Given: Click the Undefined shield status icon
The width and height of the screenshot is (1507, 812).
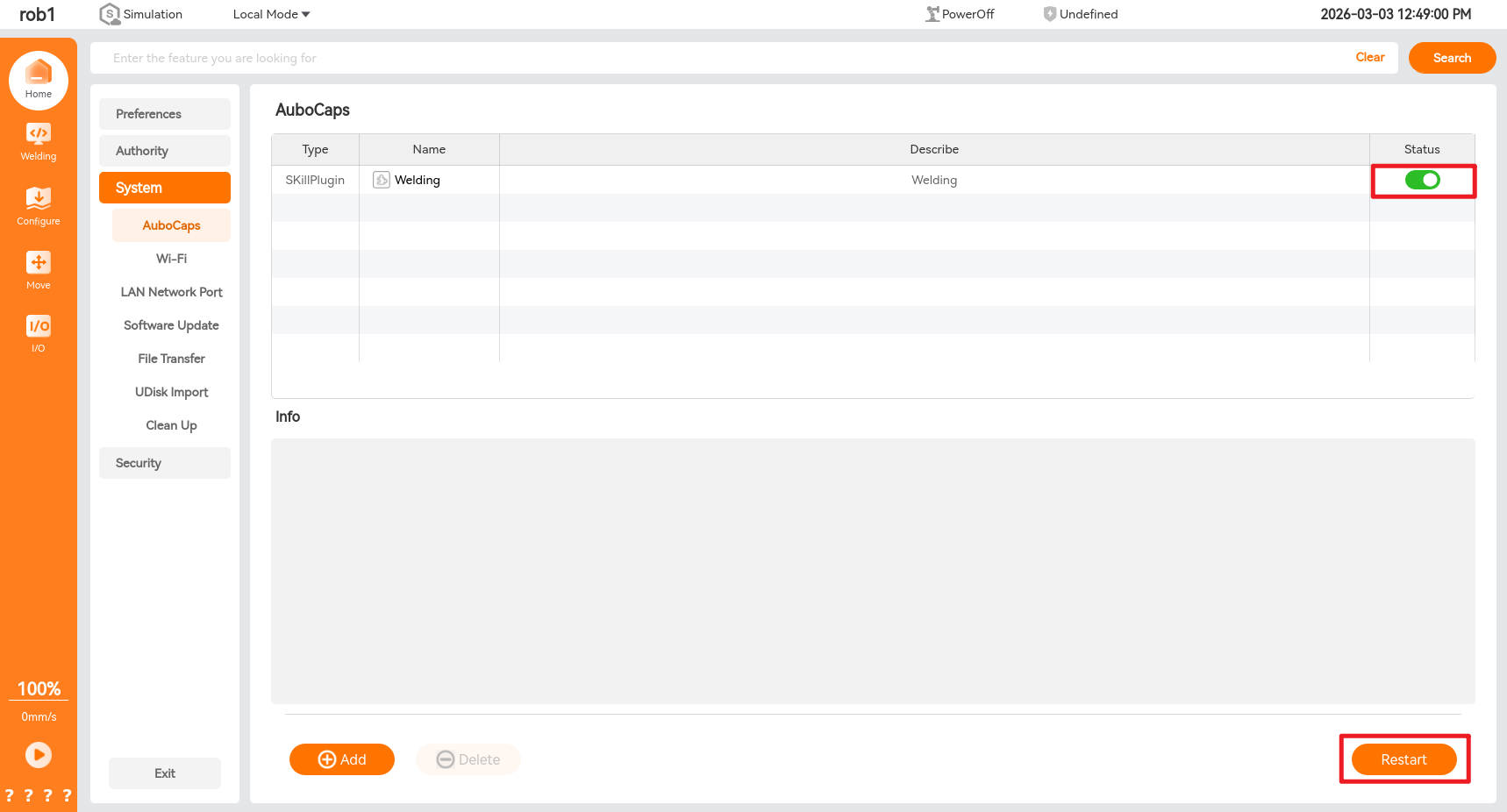Looking at the screenshot, I should click(1049, 14).
